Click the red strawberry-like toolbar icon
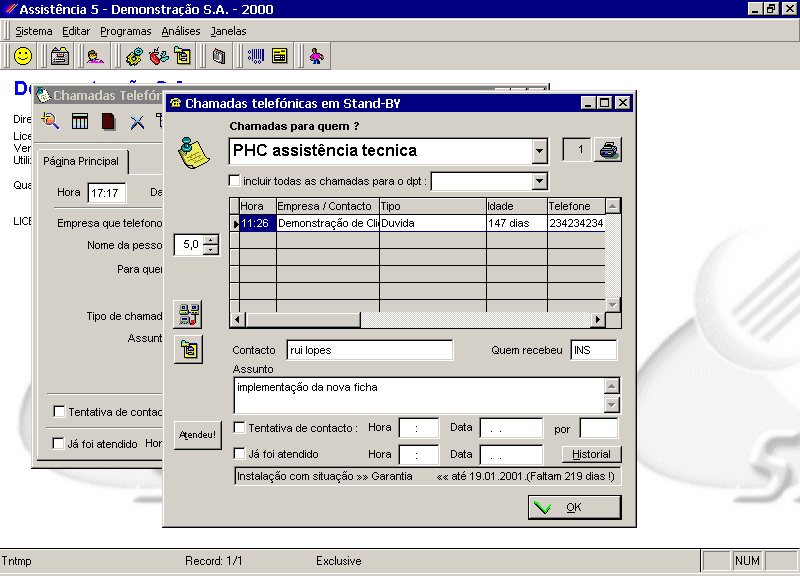This screenshot has height=576, width=800. pyautogui.click(x=159, y=56)
